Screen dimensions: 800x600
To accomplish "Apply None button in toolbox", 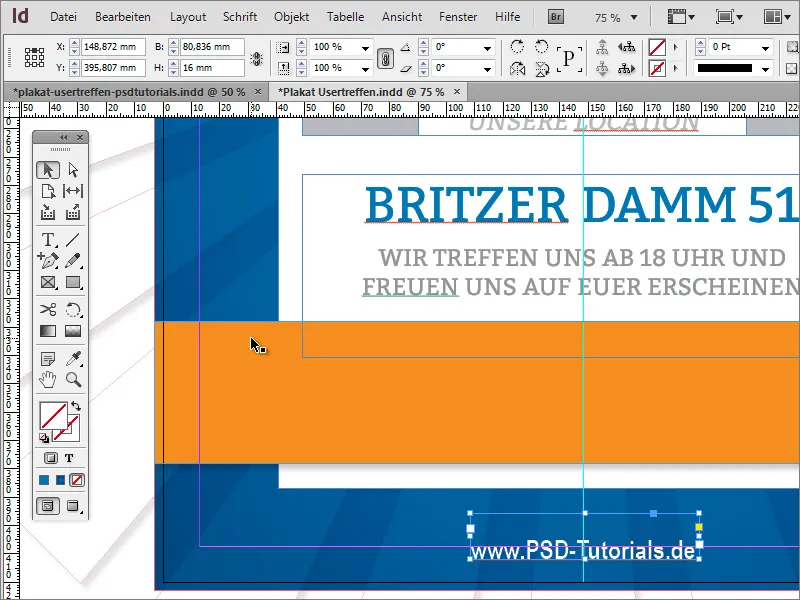I will click(77, 480).
